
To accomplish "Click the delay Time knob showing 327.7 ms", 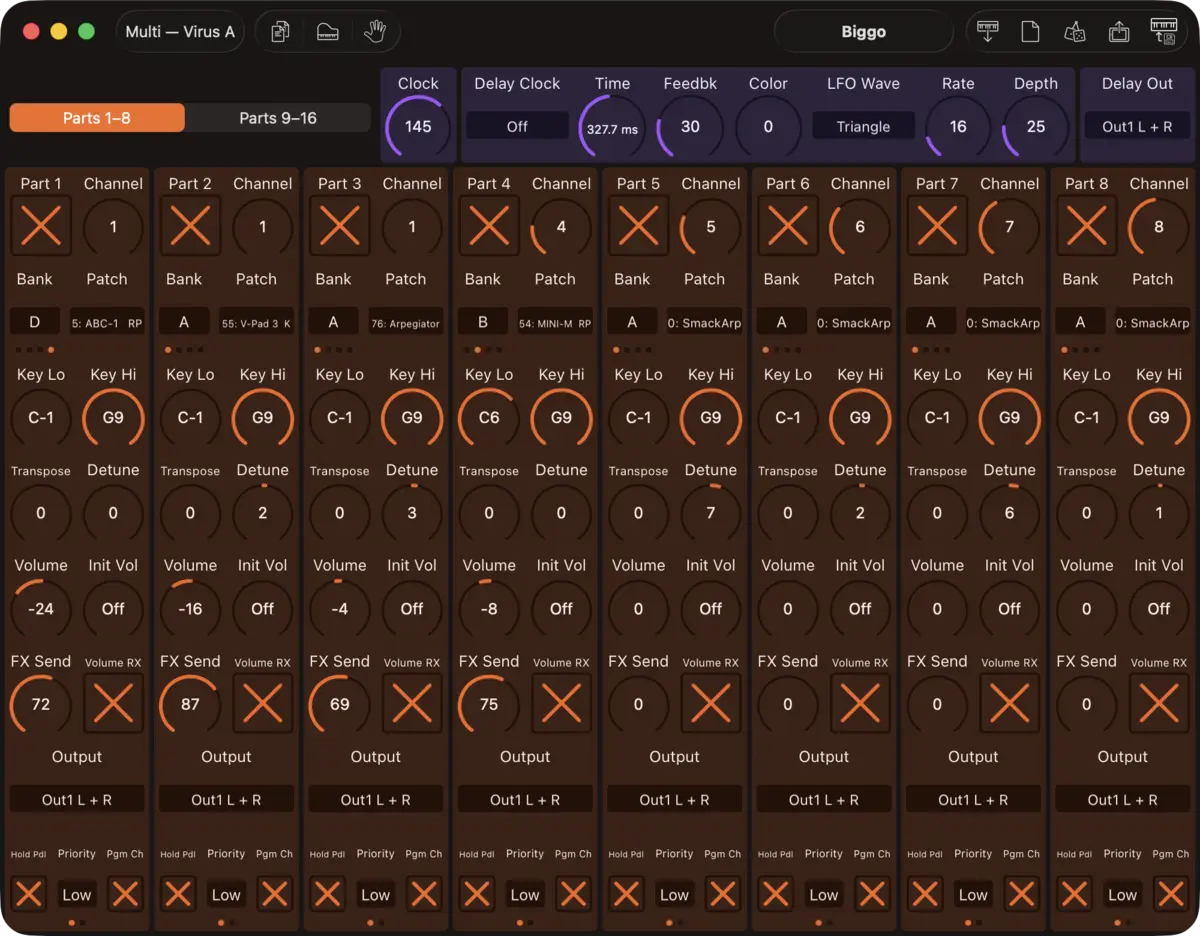I will tap(612, 126).
